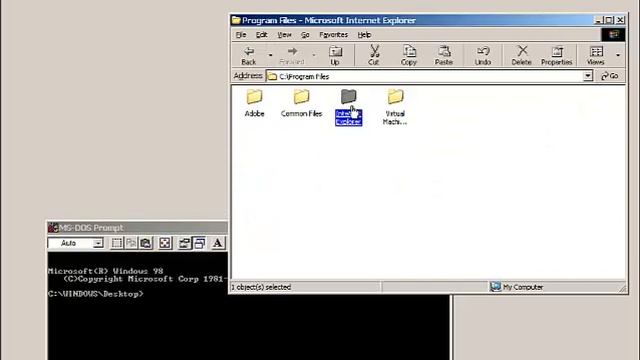Viewport: 640px width, 360px height.
Task: Open the Edit menu
Action: [x=262, y=35]
